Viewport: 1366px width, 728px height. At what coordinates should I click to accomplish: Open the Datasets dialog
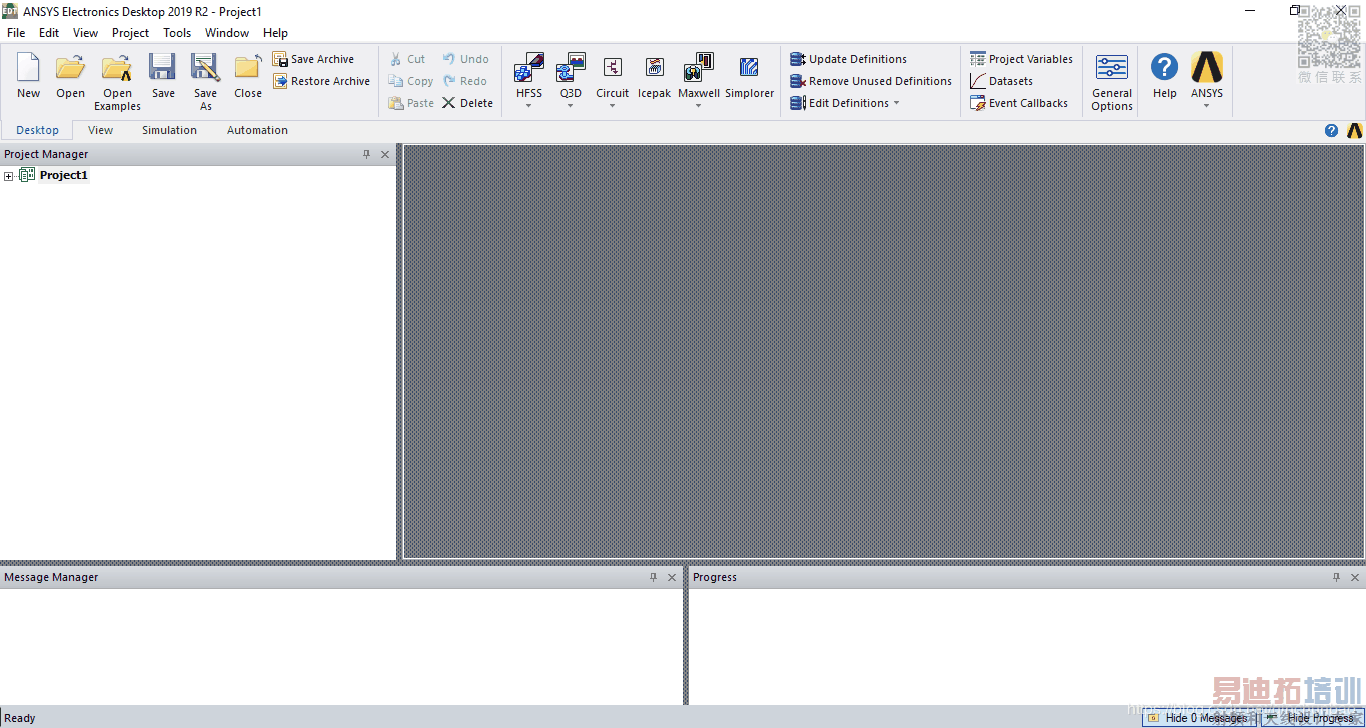click(1001, 81)
